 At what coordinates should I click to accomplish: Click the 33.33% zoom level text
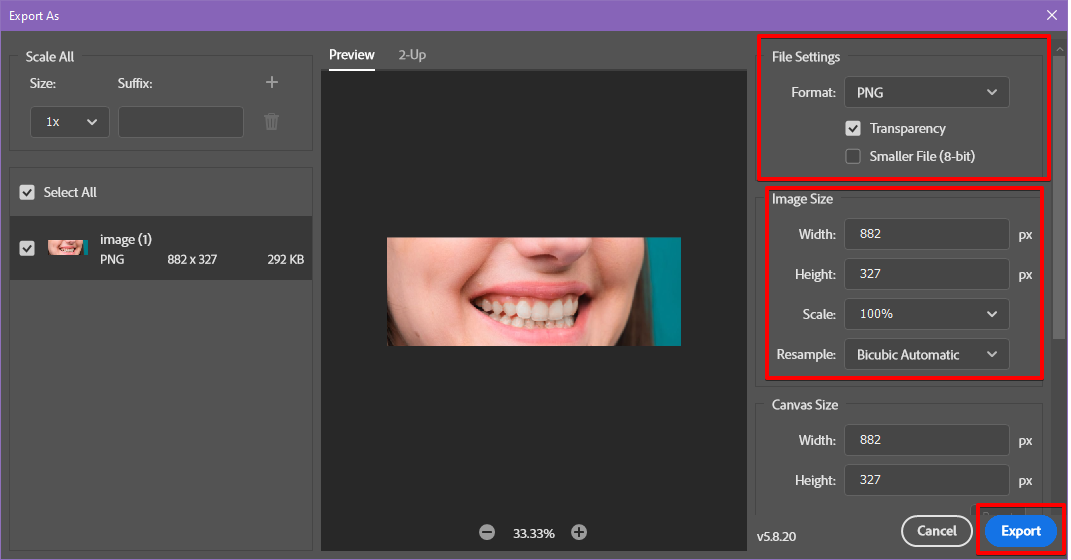[x=534, y=533]
